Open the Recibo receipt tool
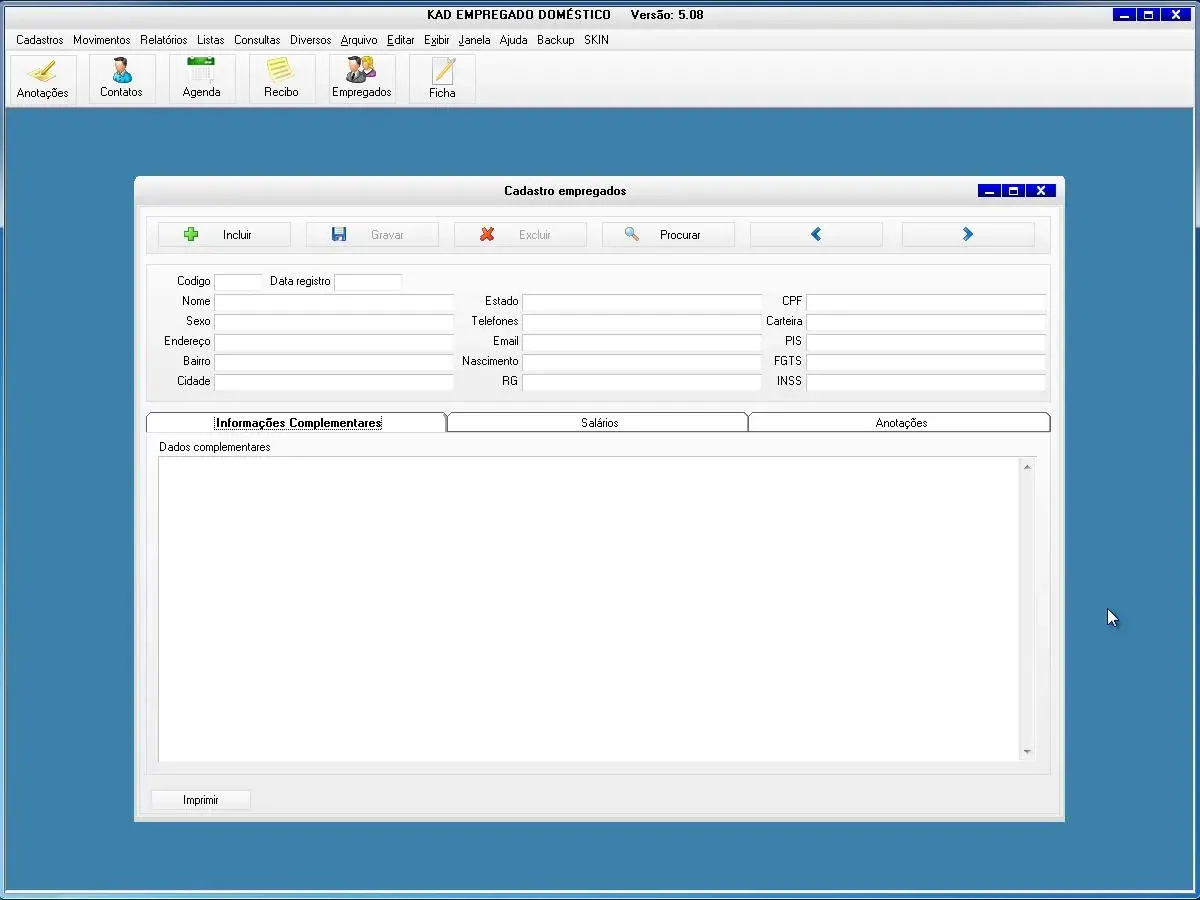 pyautogui.click(x=281, y=79)
